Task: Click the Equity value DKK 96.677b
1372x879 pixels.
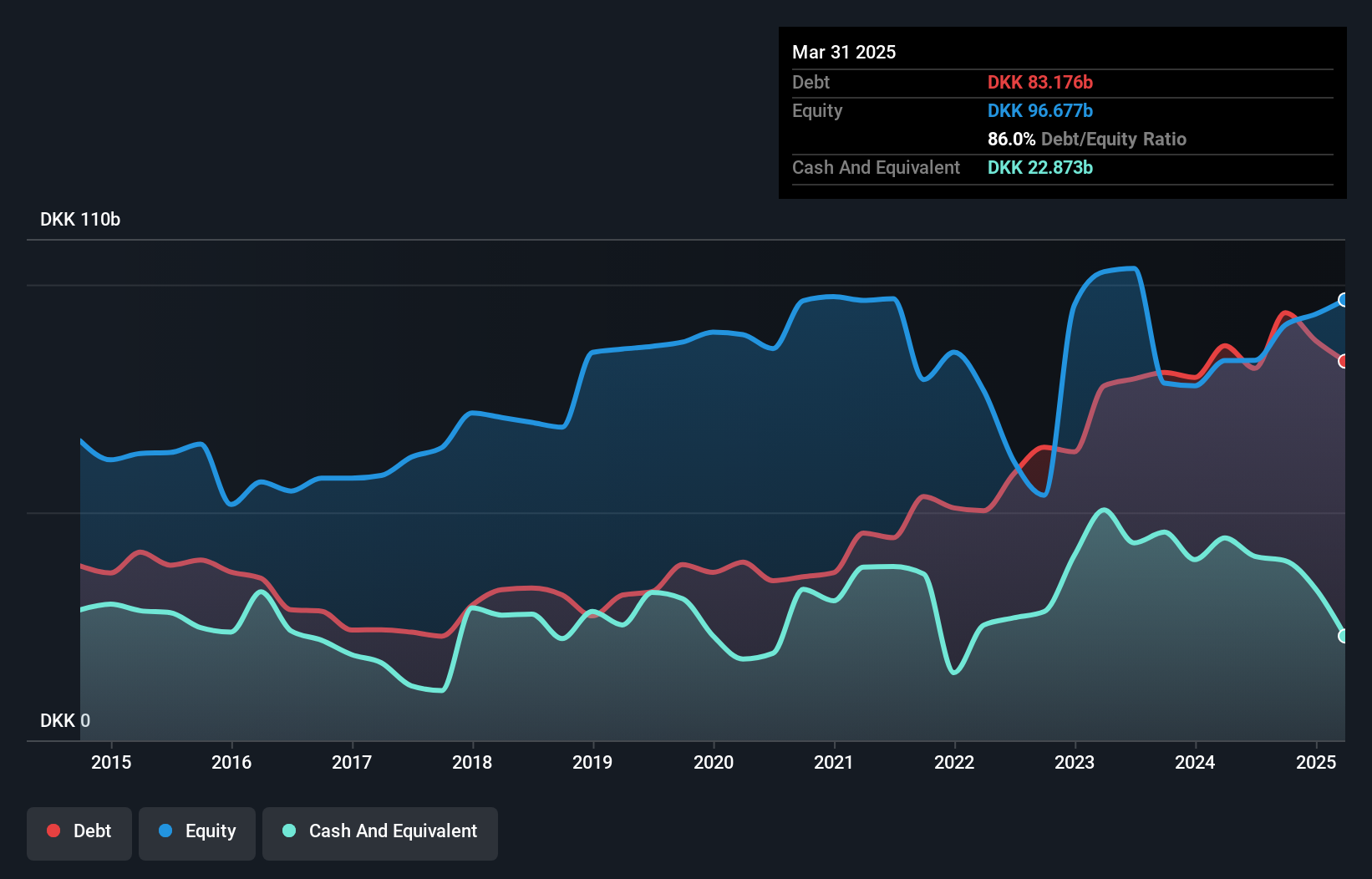Action: 1039,110
